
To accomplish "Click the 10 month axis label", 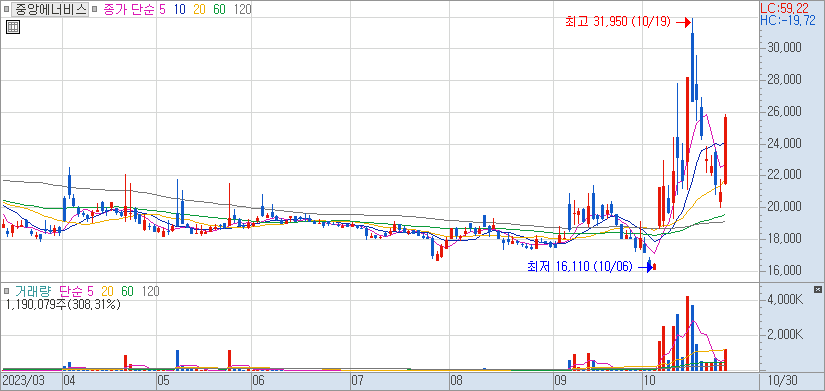I will point(649,379).
